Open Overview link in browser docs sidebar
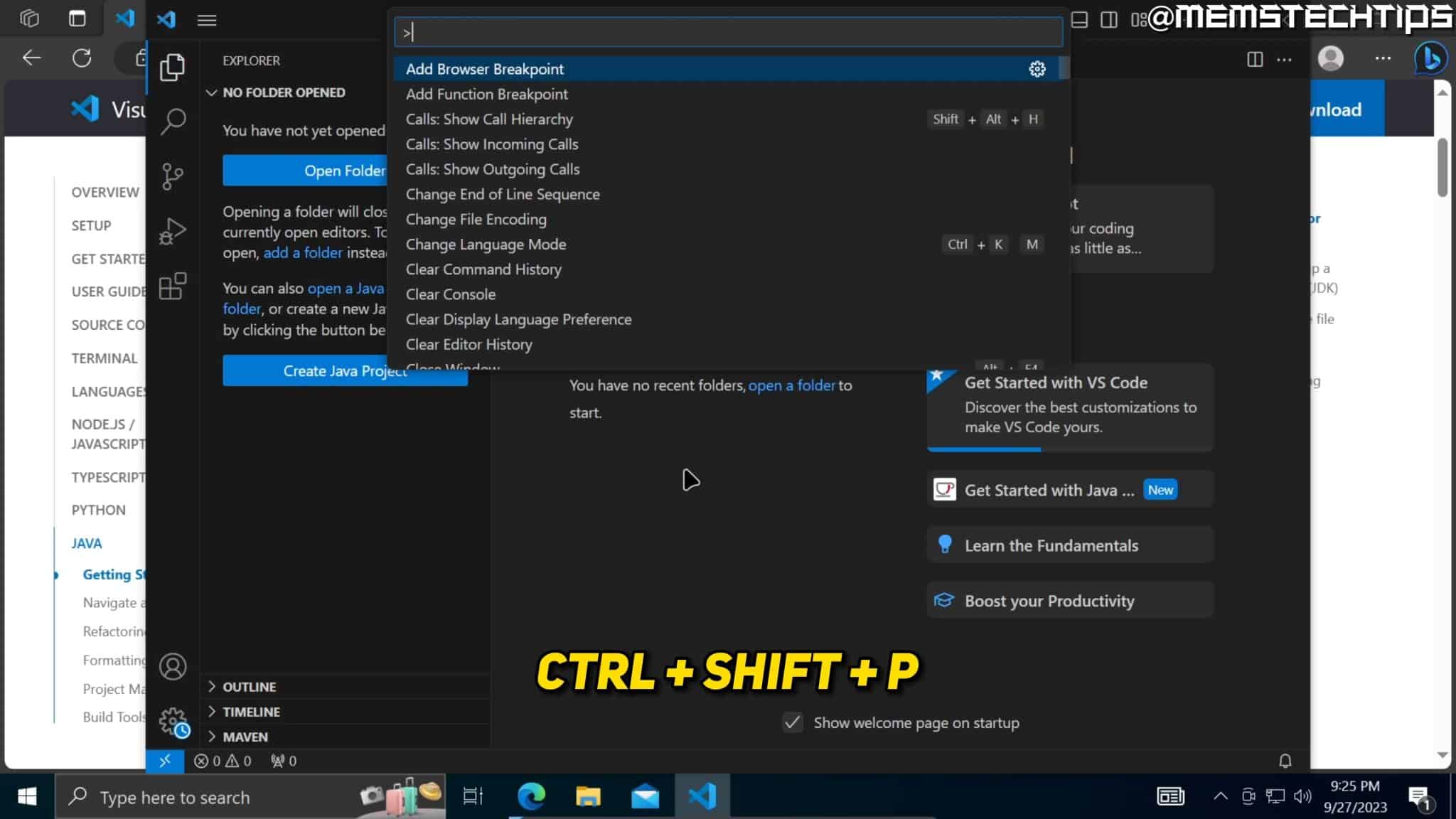Screen dimensions: 1456x819 [x=105, y=192]
